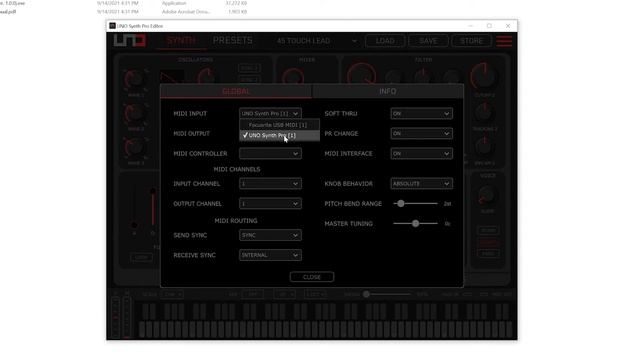Open the MIDI INTERFACE dropdown
Screen dimensions: 640x360
pyautogui.click(x=421, y=153)
